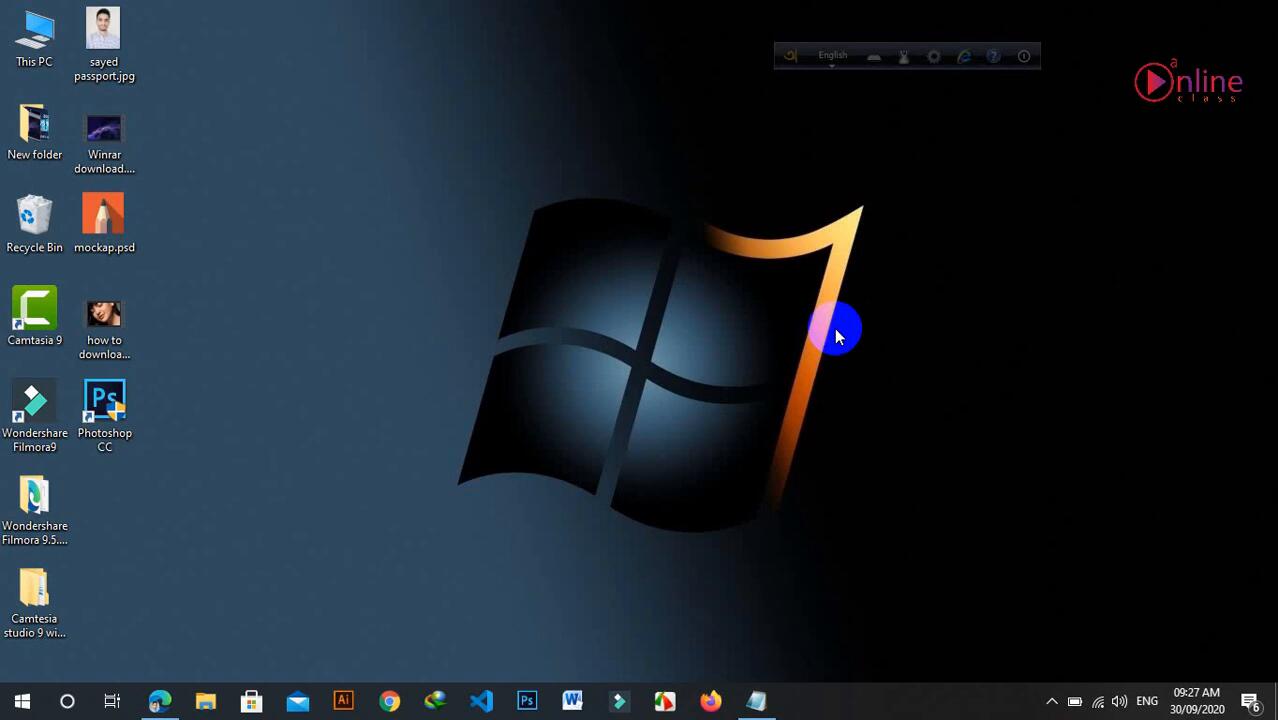Screen dimensions: 1278x720
Task: Open Visual Studio Code in taskbar
Action: point(481,701)
